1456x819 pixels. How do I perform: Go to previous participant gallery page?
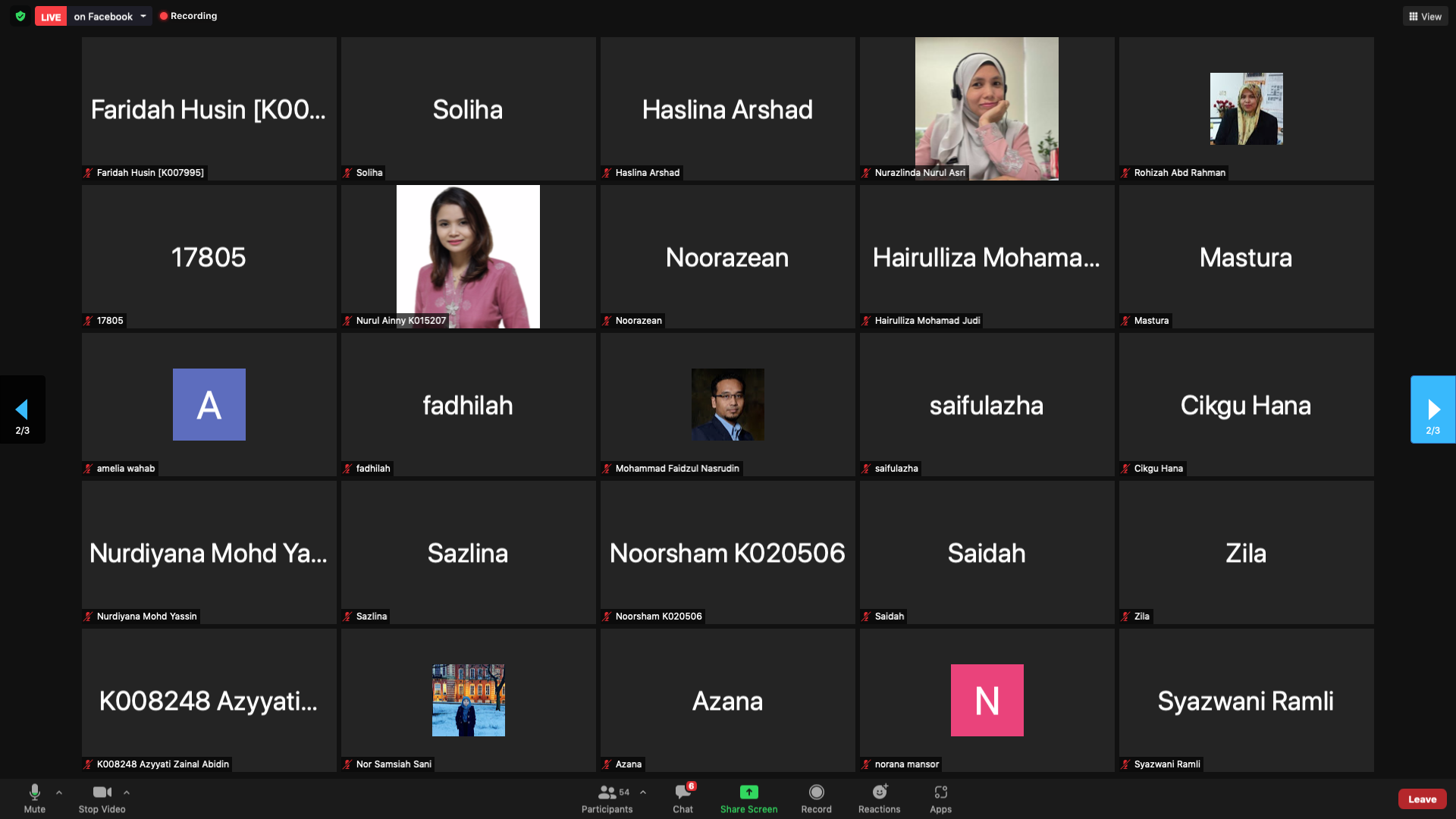[x=22, y=409]
